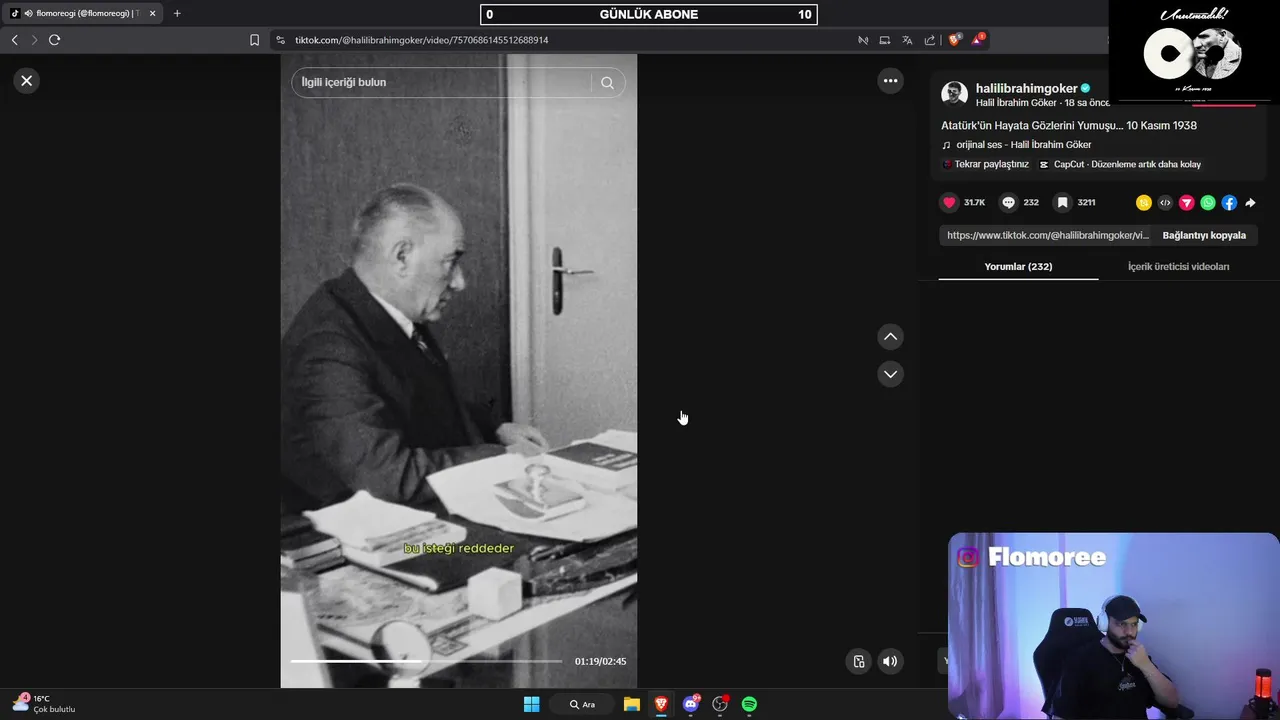1280x720 pixels.
Task: Save the video with the bookmark icon
Action: (x=1063, y=202)
